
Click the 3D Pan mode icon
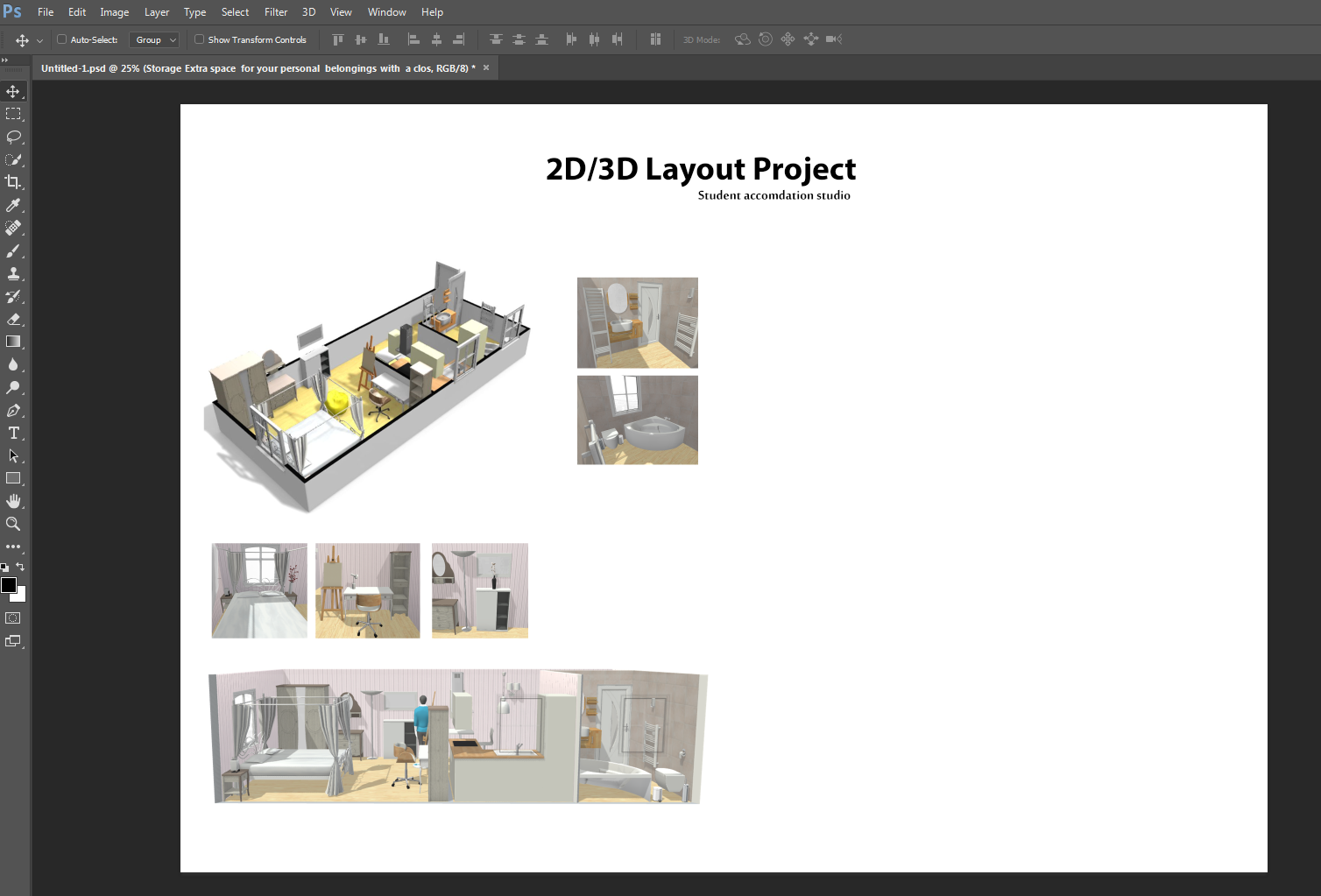[788, 39]
